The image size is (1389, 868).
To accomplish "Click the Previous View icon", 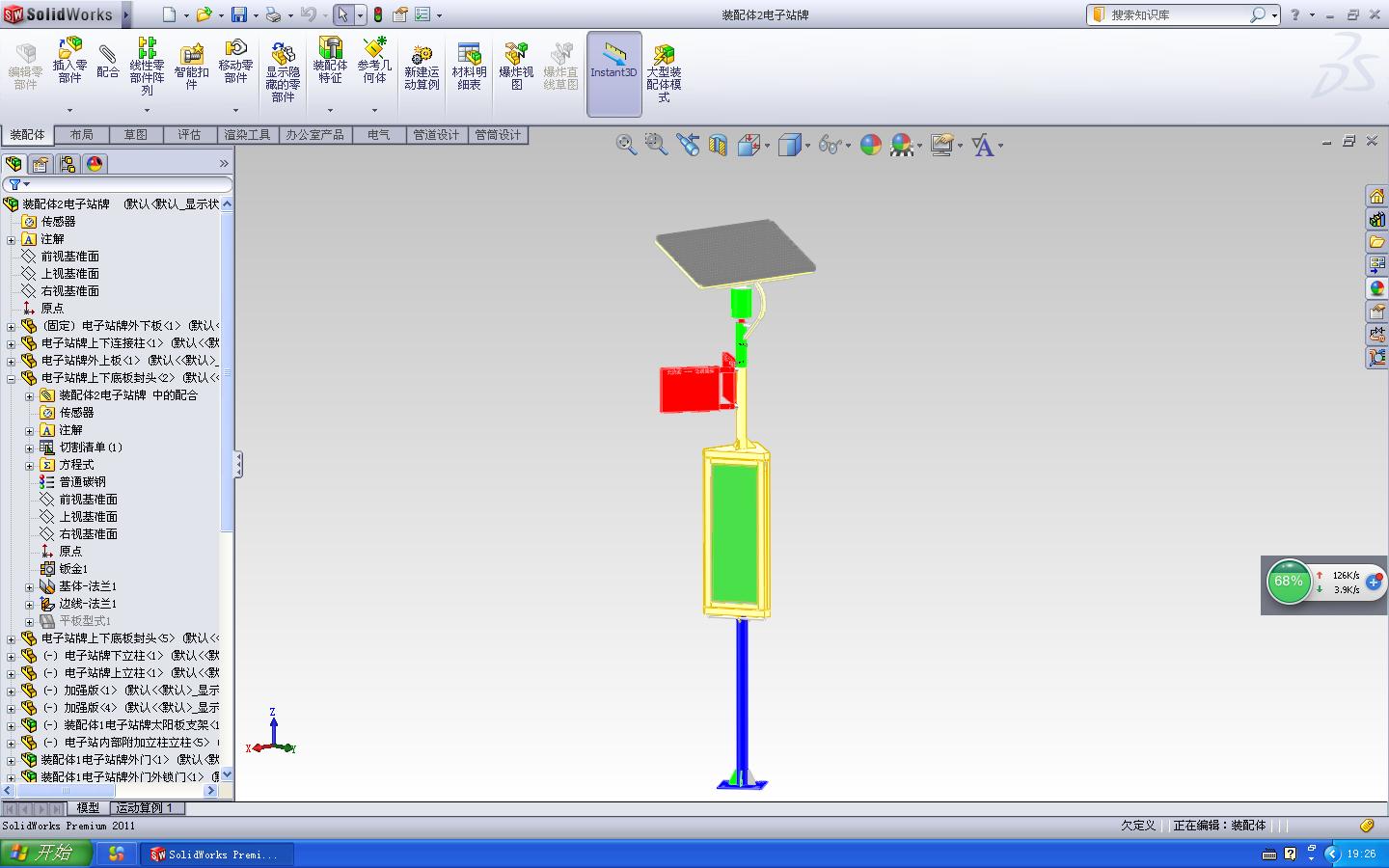I will tap(687, 145).
